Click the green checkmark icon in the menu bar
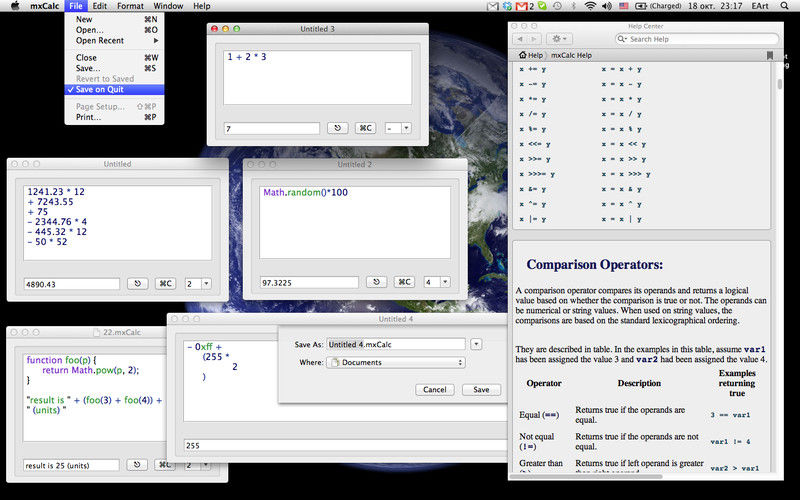The height and width of the screenshot is (500, 800). pos(542,6)
